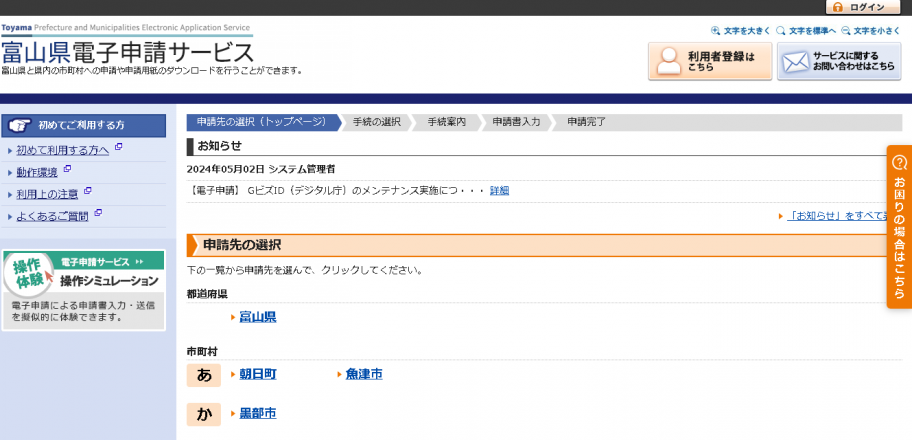This screenshot has width=912, height=440.
Task: Choose 黒部市 municipality link
Action: tap(258, 413)
